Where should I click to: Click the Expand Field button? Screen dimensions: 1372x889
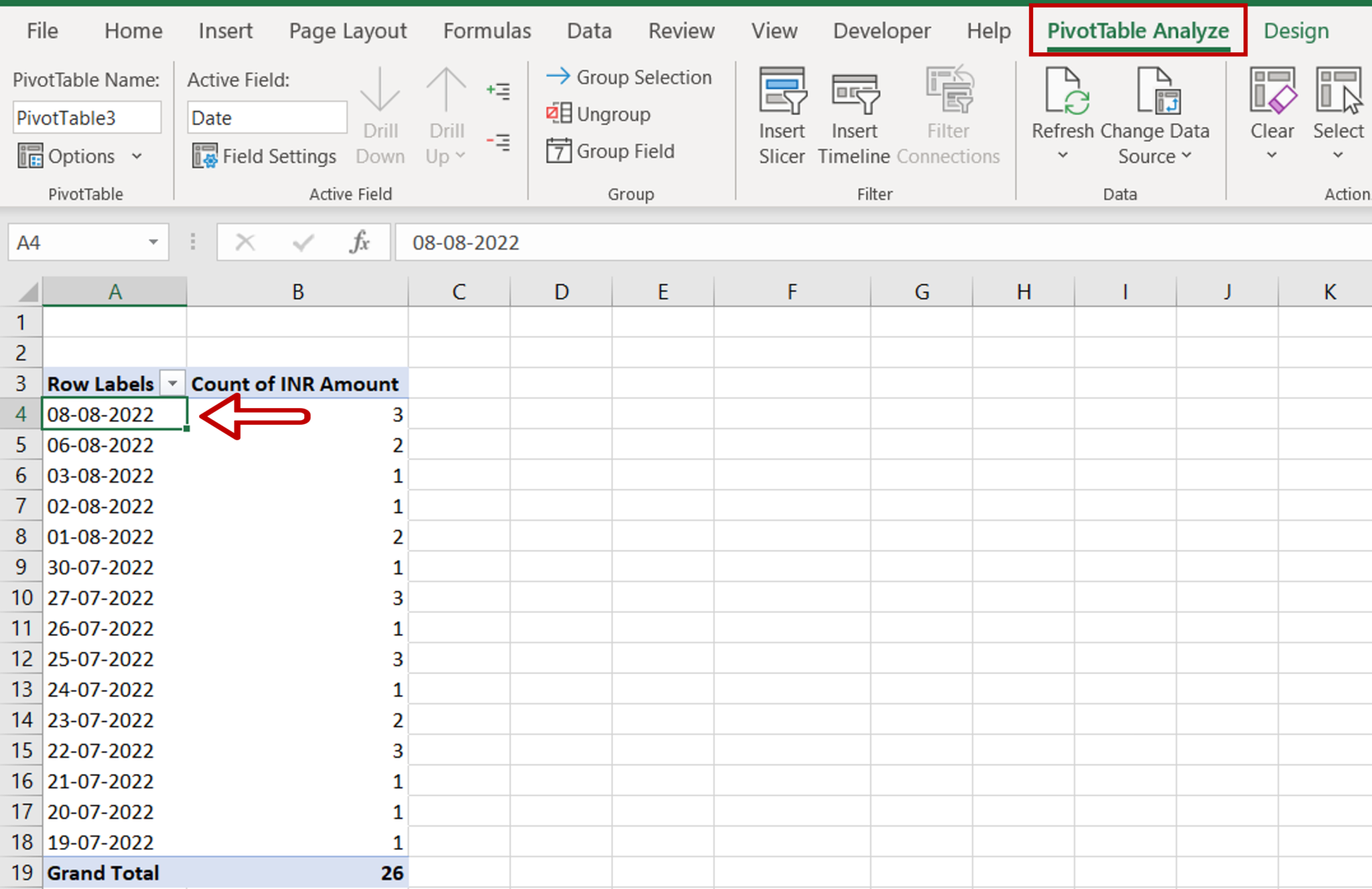[x=498, y=91]
